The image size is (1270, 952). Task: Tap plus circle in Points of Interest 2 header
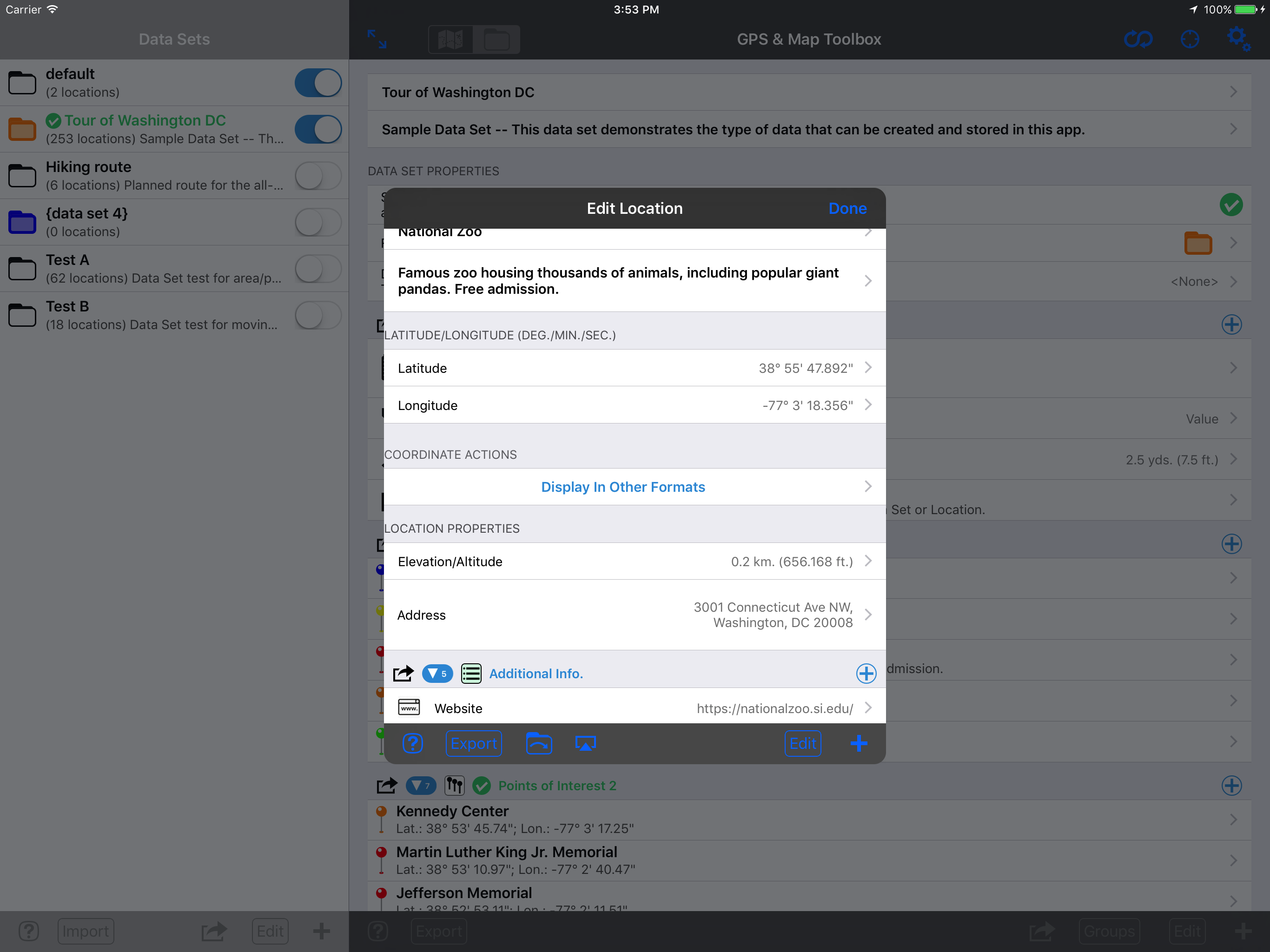pyautogui.click(x=1231, y=785)
